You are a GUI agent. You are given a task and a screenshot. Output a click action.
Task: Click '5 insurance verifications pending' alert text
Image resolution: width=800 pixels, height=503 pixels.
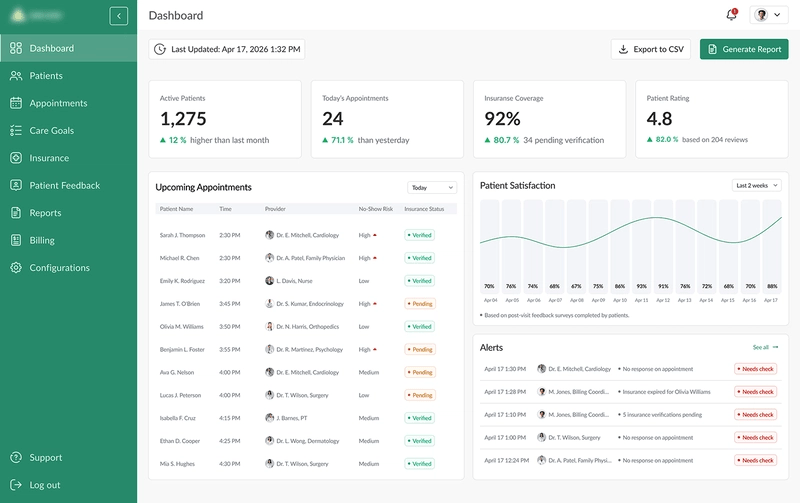click(x=662, y=415)
